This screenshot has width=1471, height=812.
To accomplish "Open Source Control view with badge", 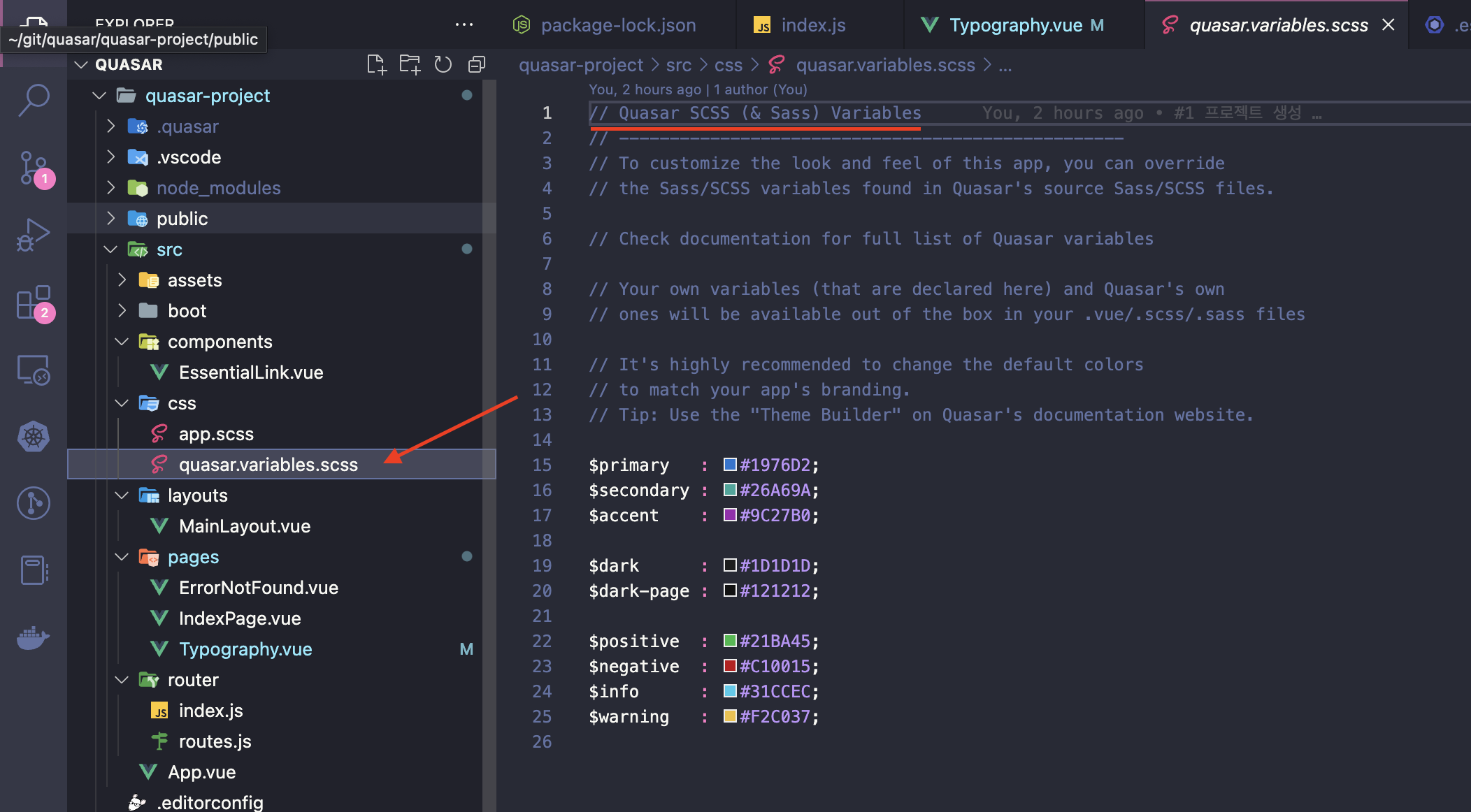I will click(x=34, y=168).
